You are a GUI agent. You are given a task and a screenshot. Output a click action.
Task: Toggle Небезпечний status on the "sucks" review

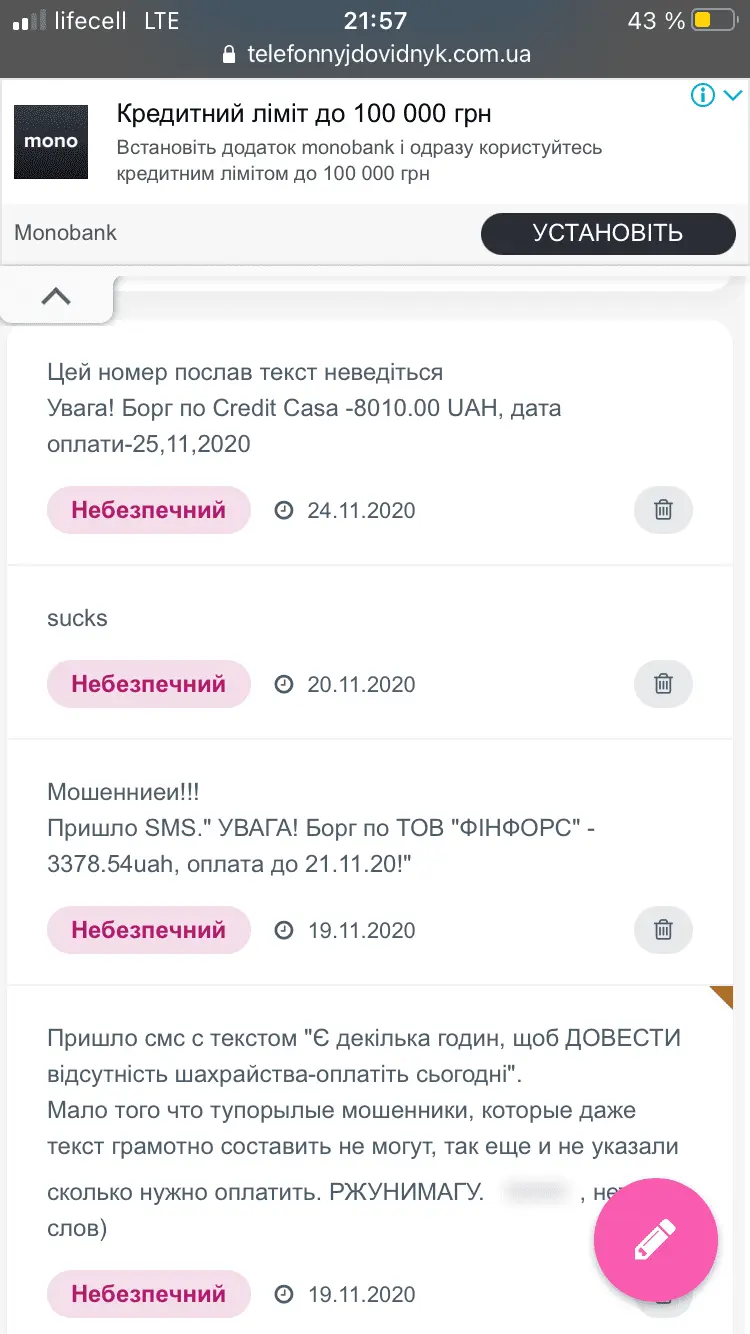(148, 684)
